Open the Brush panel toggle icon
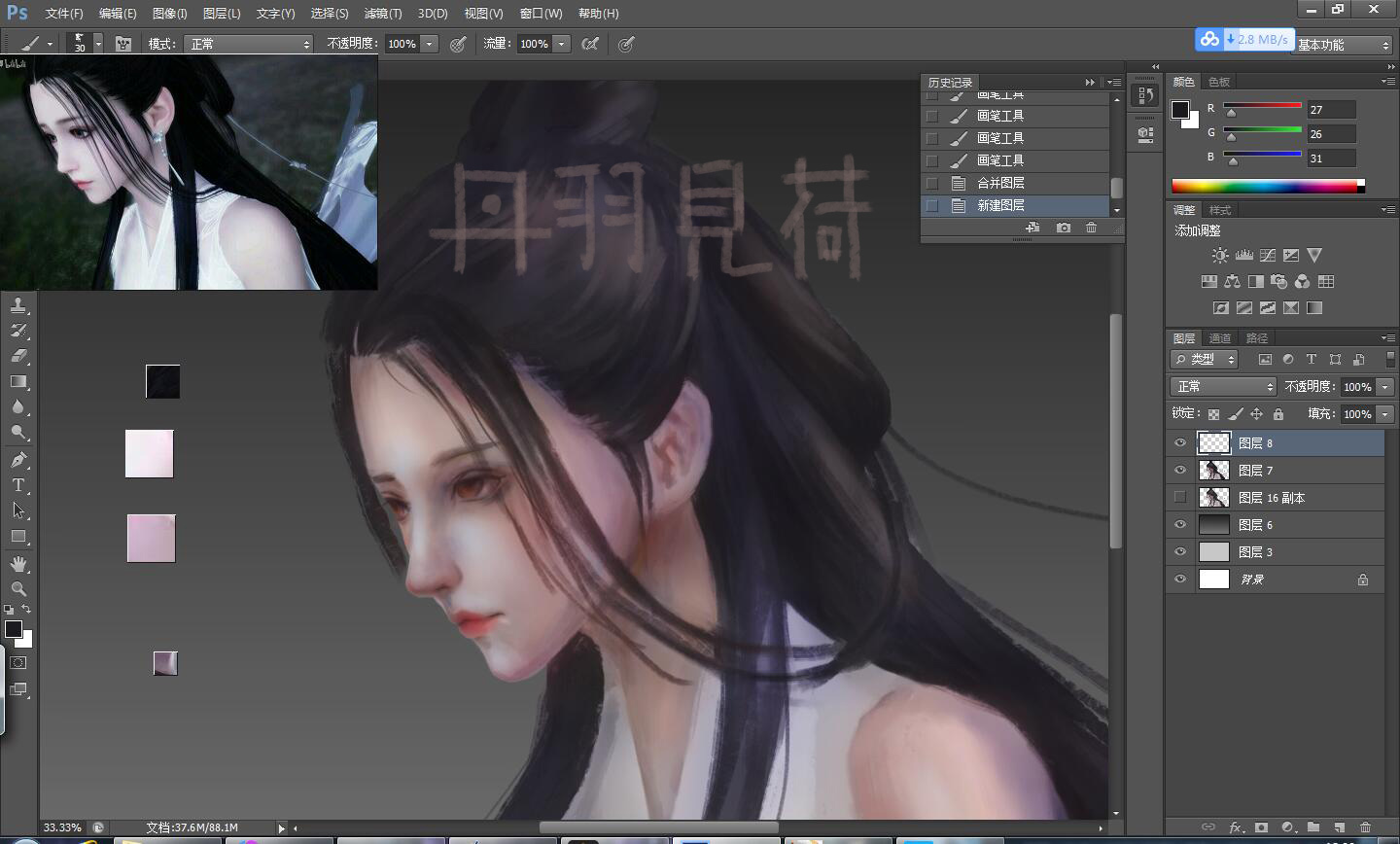The height and width of the screenshot is (844, 1400). click(x=123, y=44)
